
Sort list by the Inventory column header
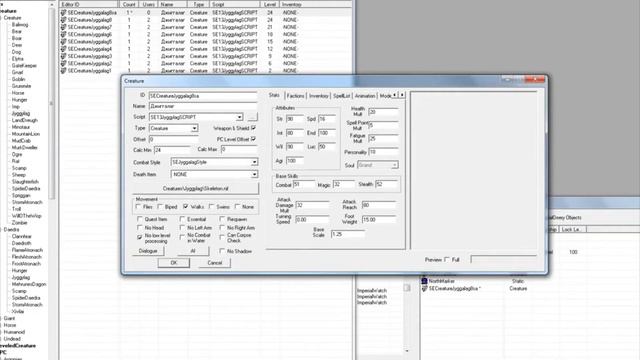pos(316,4)
